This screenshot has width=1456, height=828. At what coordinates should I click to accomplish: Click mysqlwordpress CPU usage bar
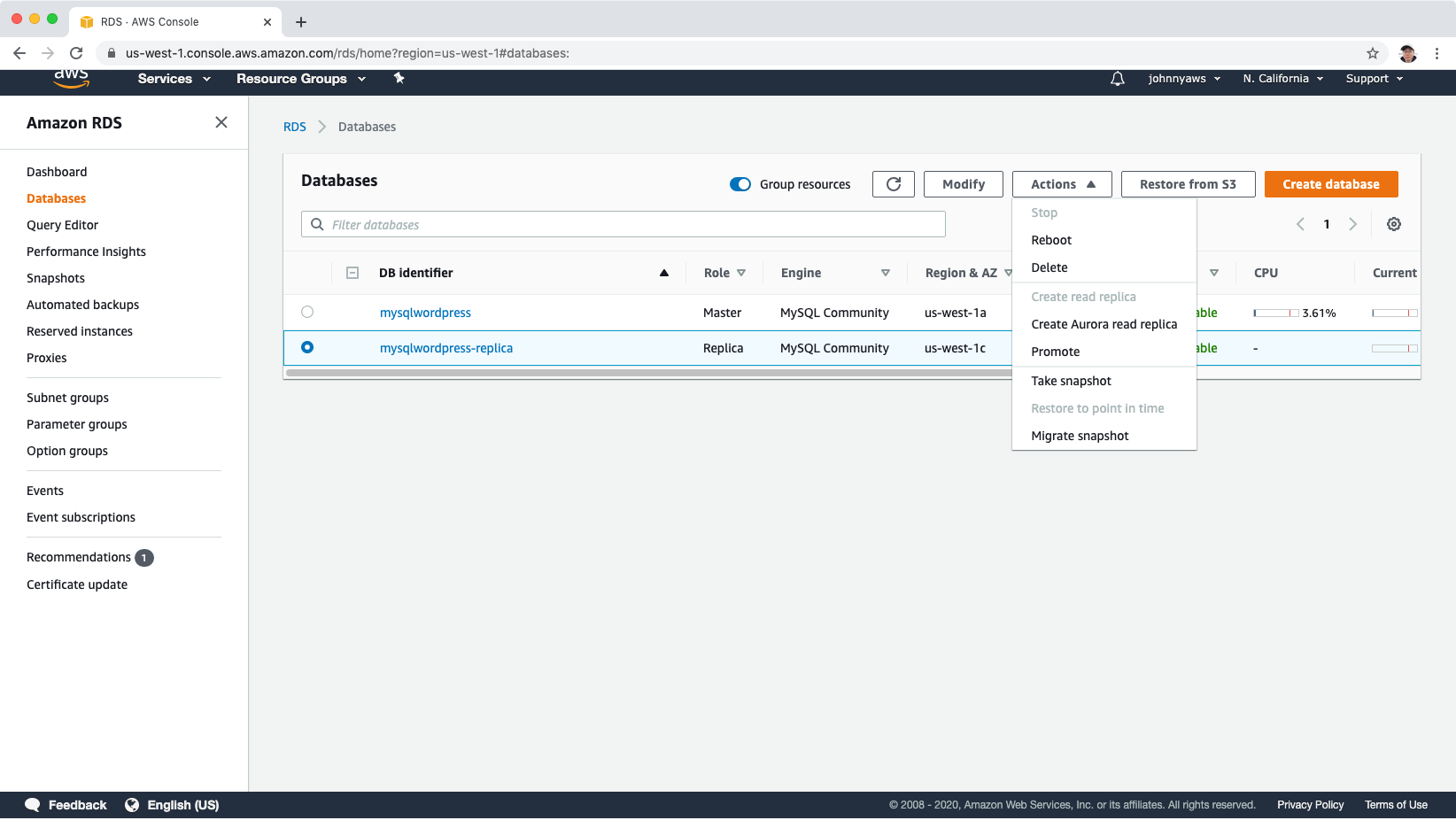point(1276,313)
